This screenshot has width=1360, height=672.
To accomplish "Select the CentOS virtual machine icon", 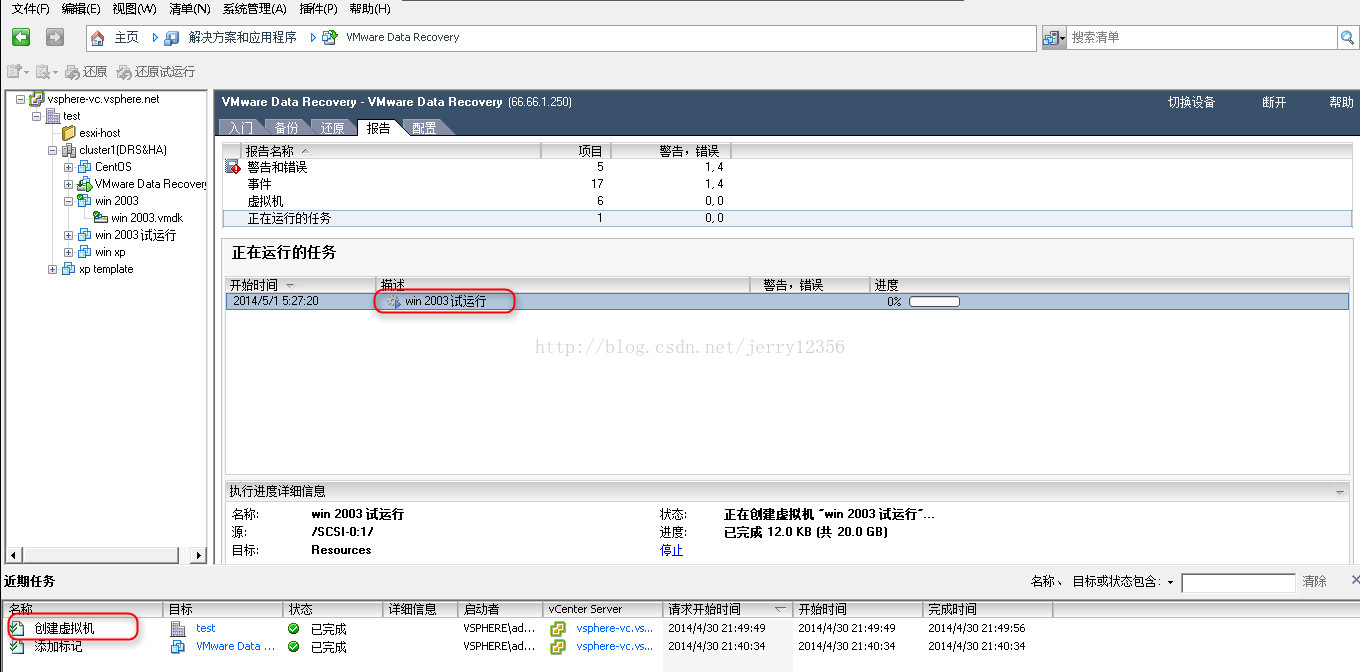I will coord(85,167).
